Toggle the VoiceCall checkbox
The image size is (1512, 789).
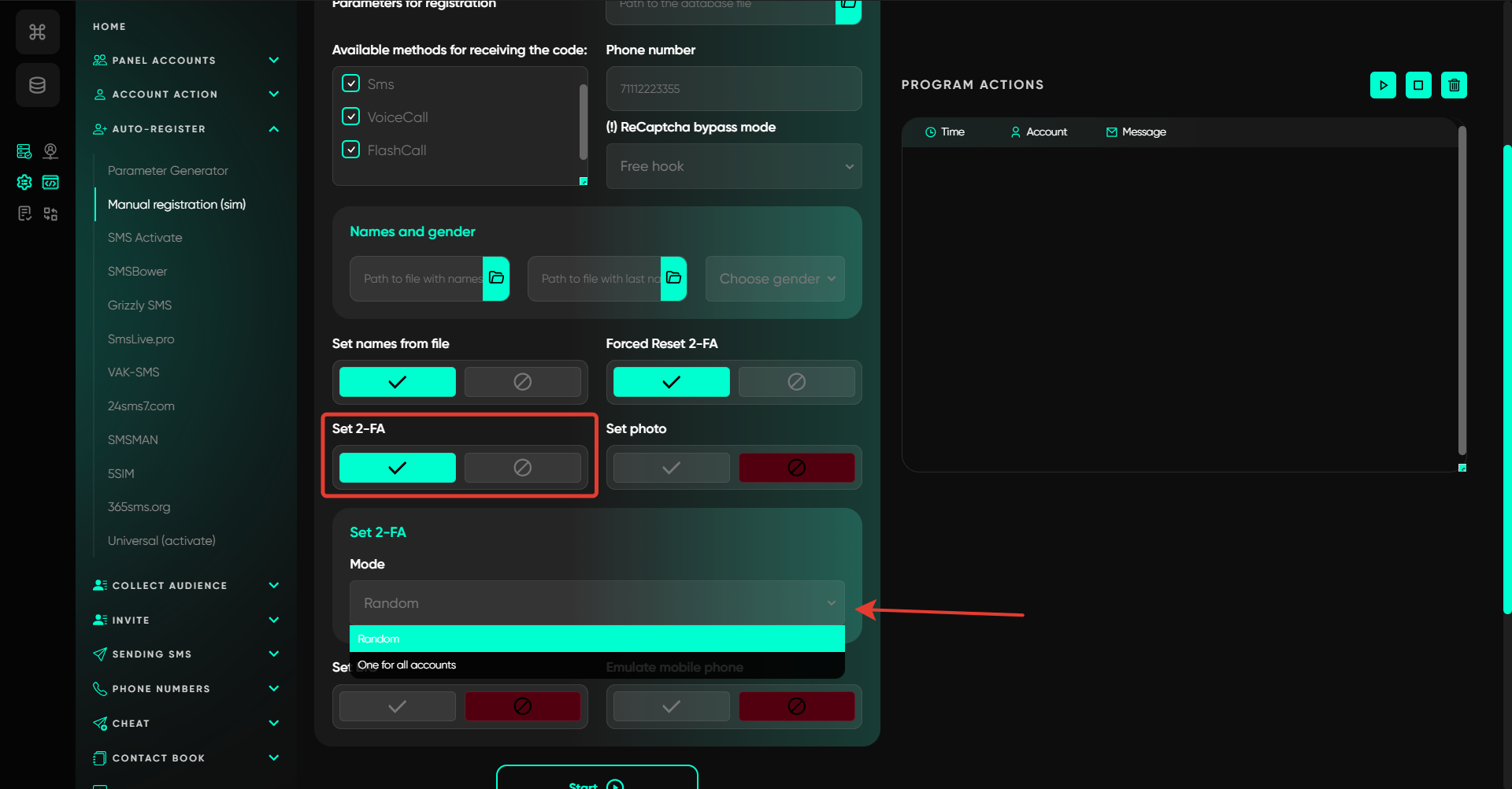coord(351,117)
